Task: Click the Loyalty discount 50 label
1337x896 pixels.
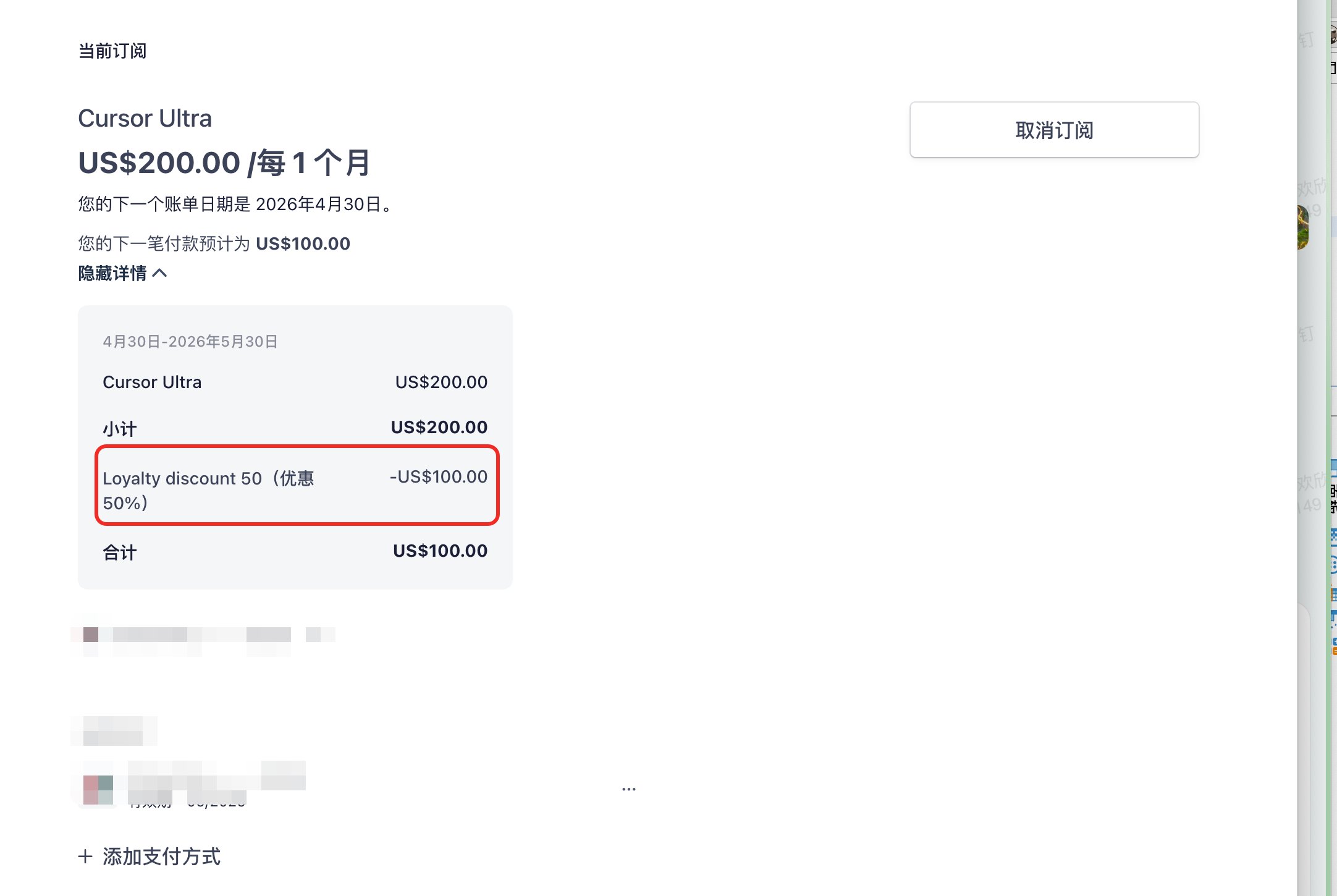Action: [x=208, y=490]
